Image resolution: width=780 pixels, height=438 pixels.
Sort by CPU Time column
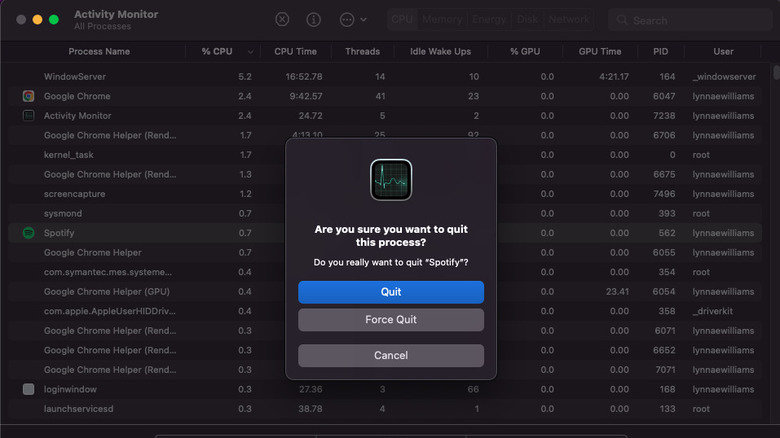coord(295,51)
